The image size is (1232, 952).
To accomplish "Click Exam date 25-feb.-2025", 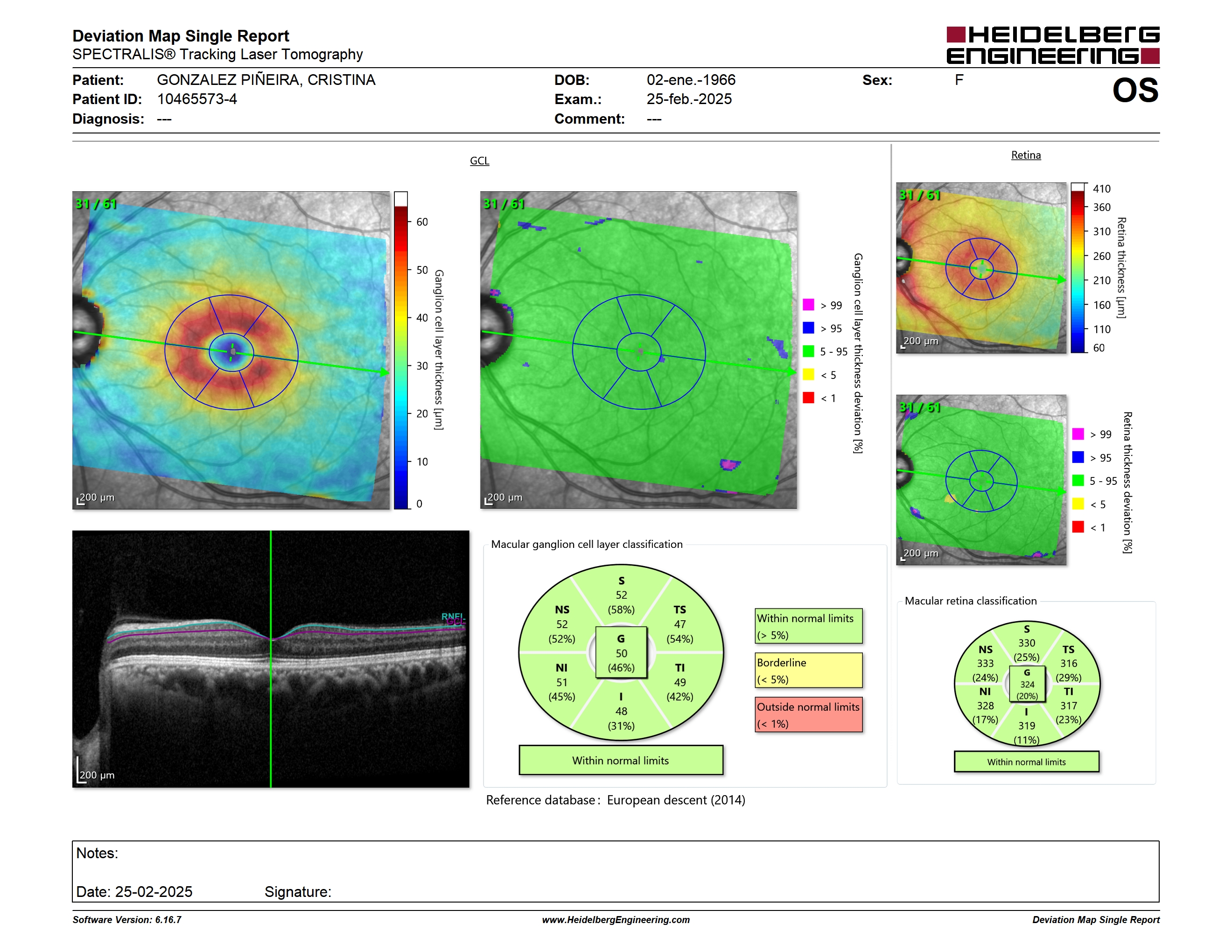I will coord(689,99).
